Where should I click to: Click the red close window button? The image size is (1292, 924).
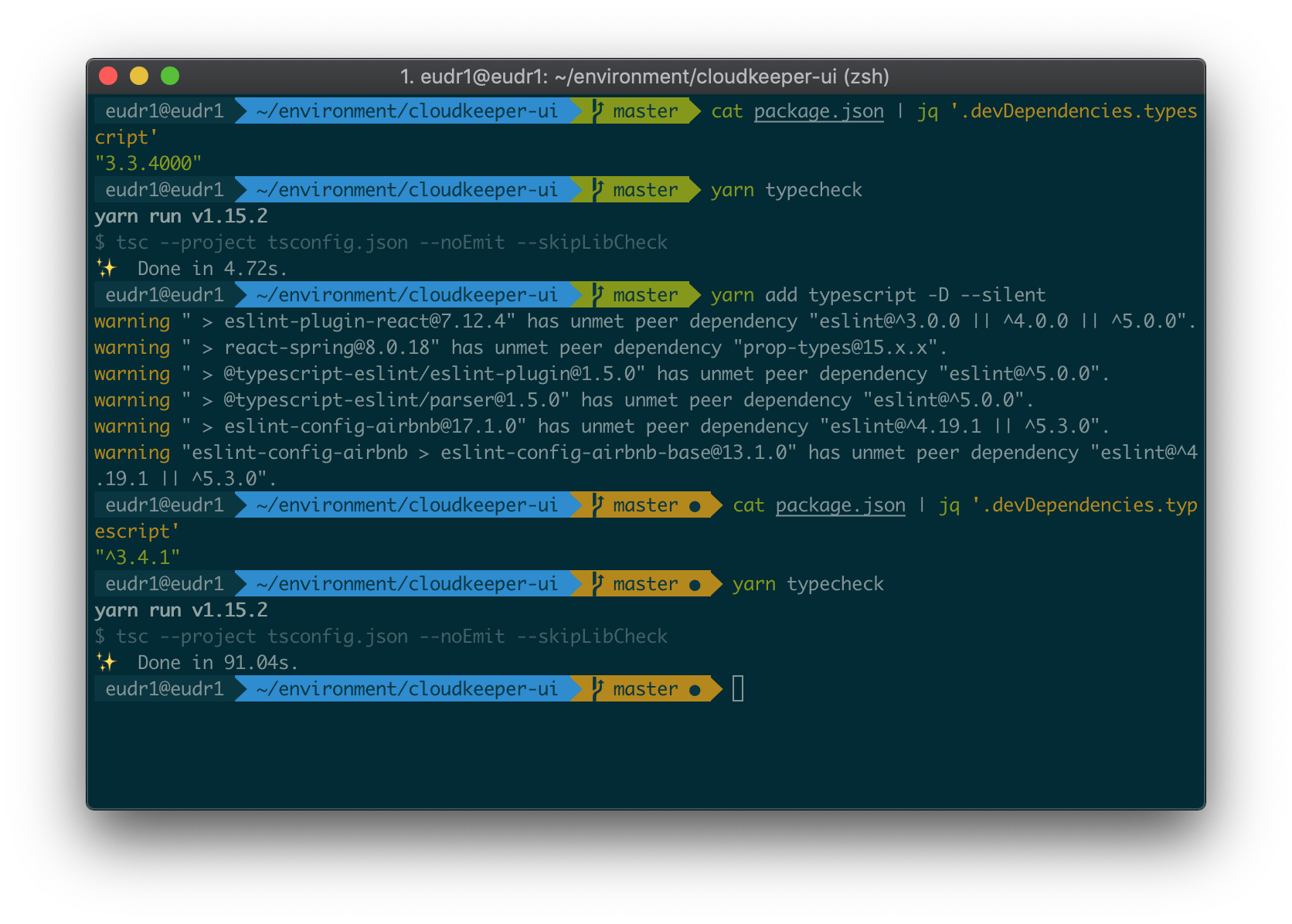click(x=108, y=76)
